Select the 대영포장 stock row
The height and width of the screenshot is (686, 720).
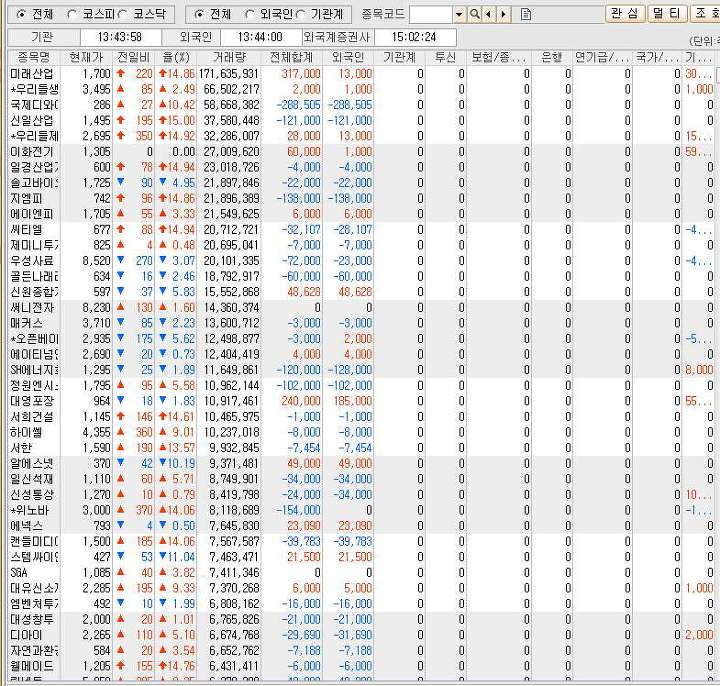361,401
